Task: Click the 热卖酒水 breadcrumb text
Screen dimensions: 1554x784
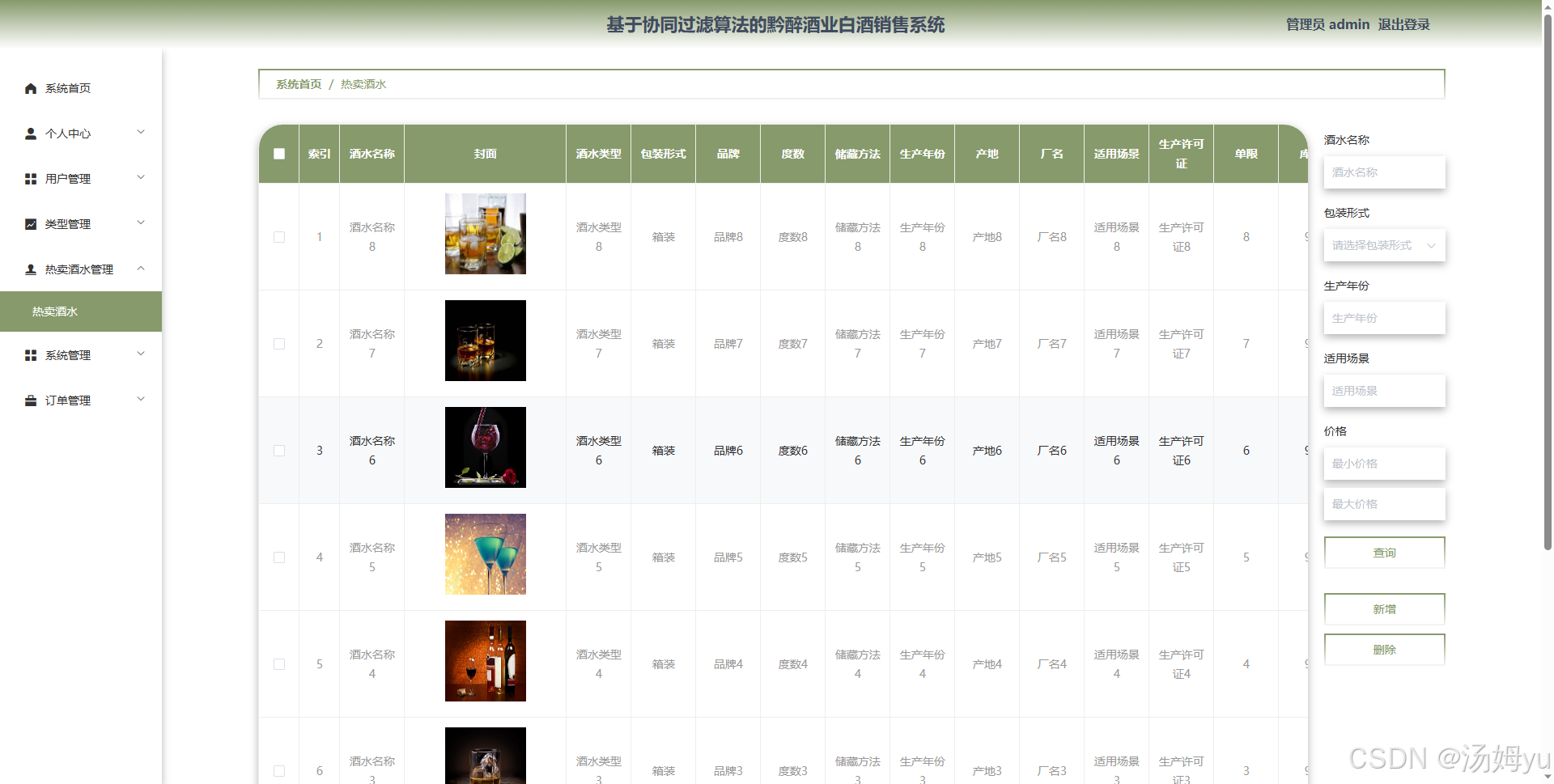Action: [363, 84]
